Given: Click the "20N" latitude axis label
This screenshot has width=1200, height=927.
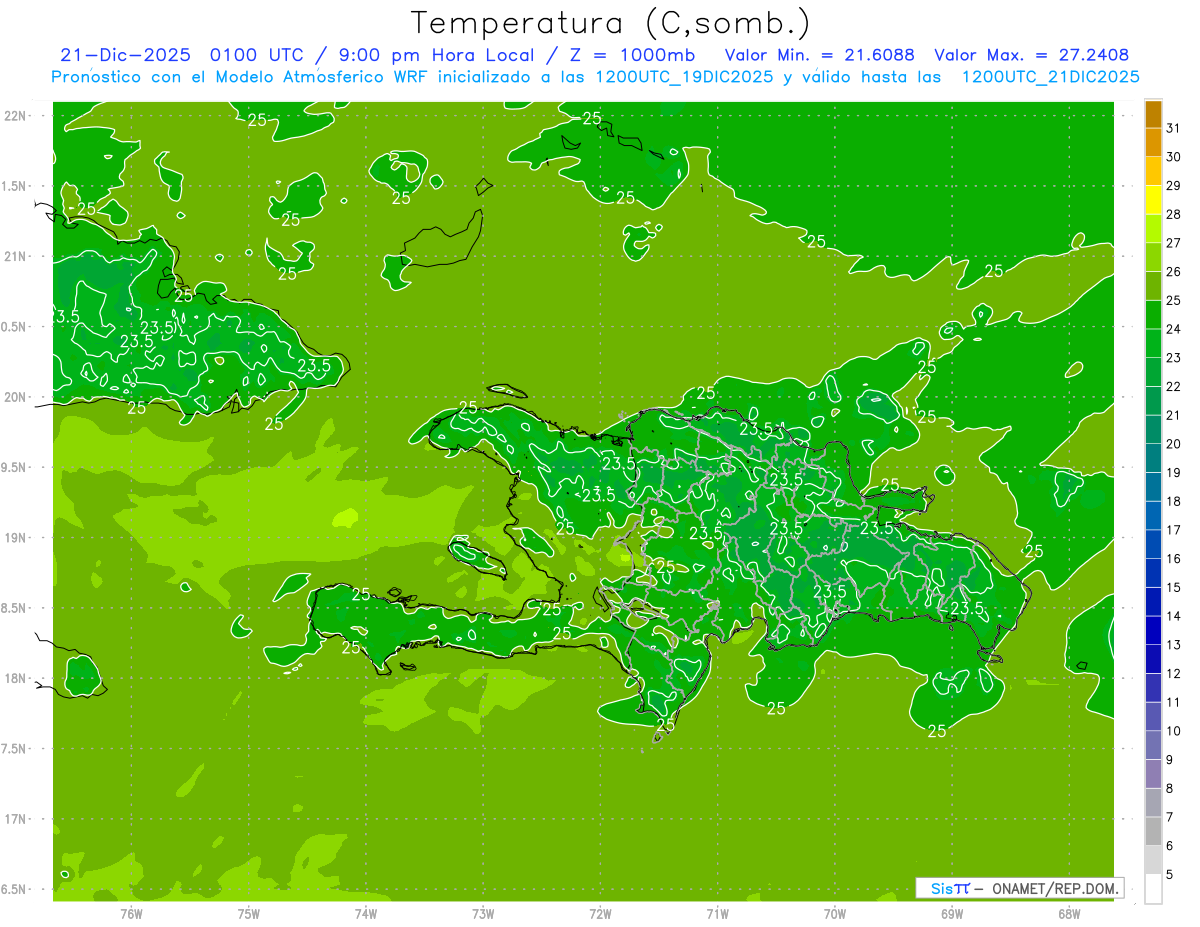Looking at the screenshot, I should 16,397.
